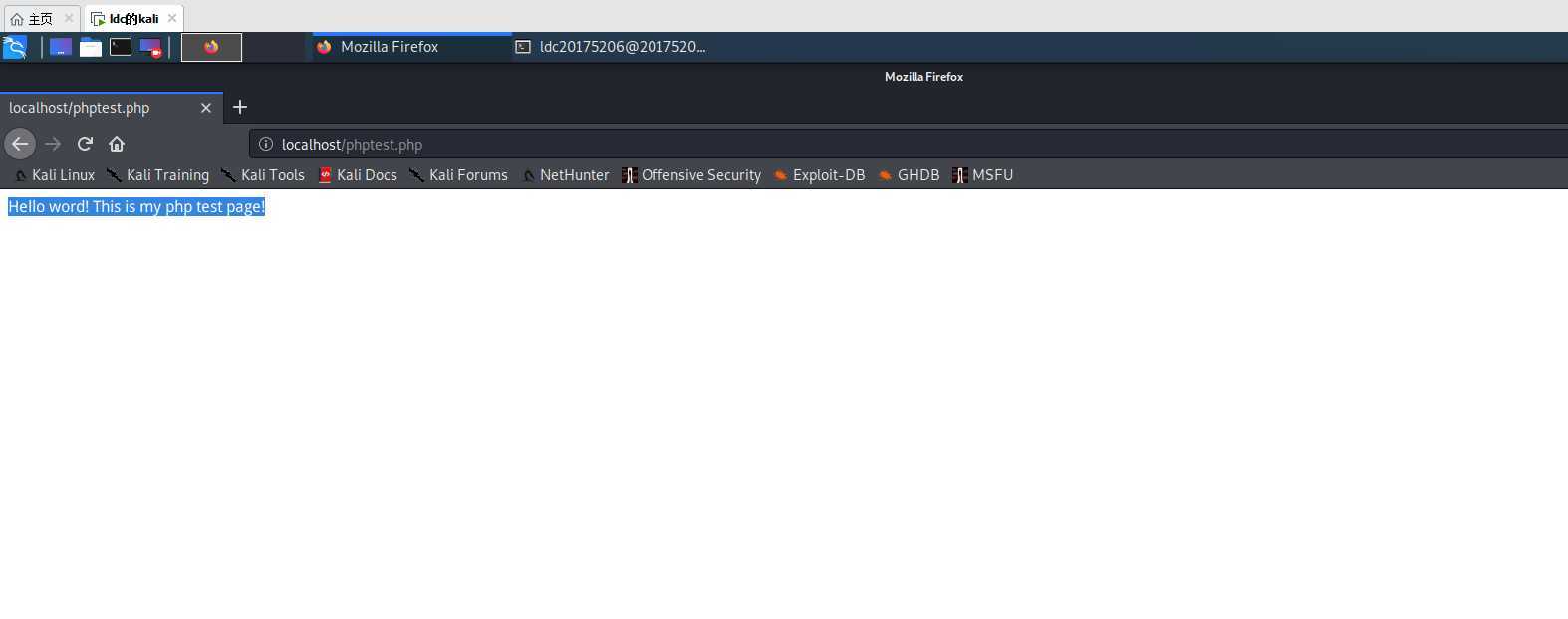This screenshot has height=619, width=1568.
Task: Click the show desktop panel icon
Action: tap(61, 47)
